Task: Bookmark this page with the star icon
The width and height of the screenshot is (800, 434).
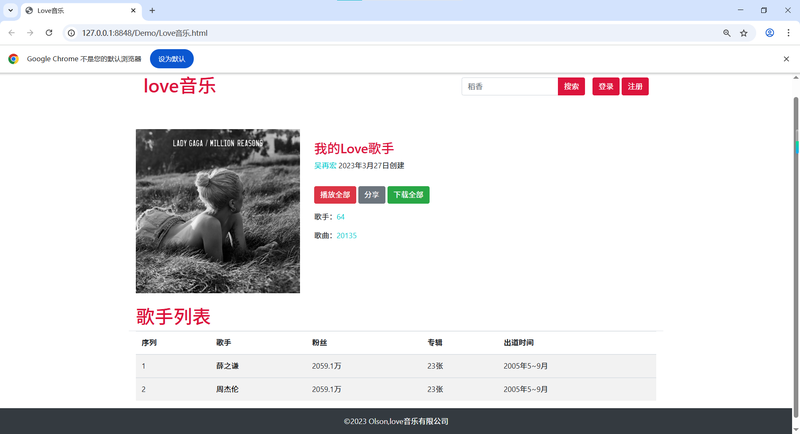Action: tap(744, 33)
